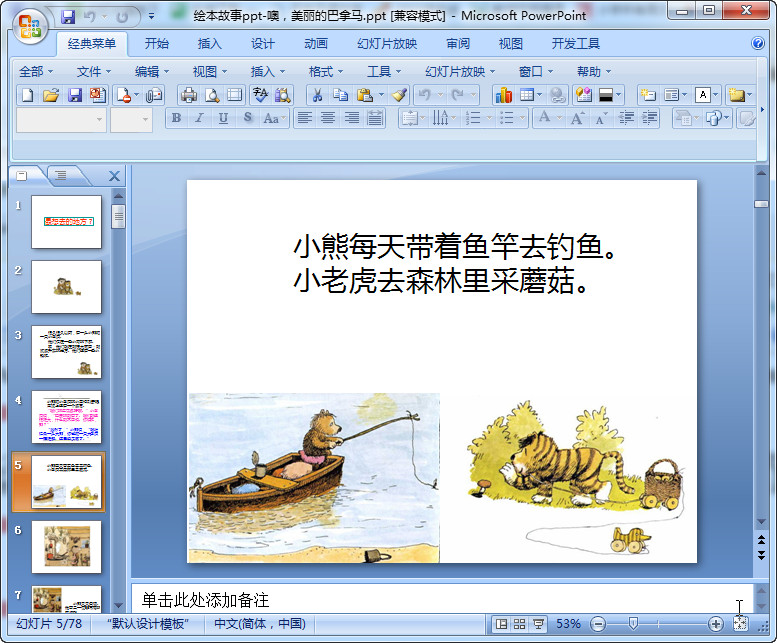Click zoom in plus button

coord(716,624)
